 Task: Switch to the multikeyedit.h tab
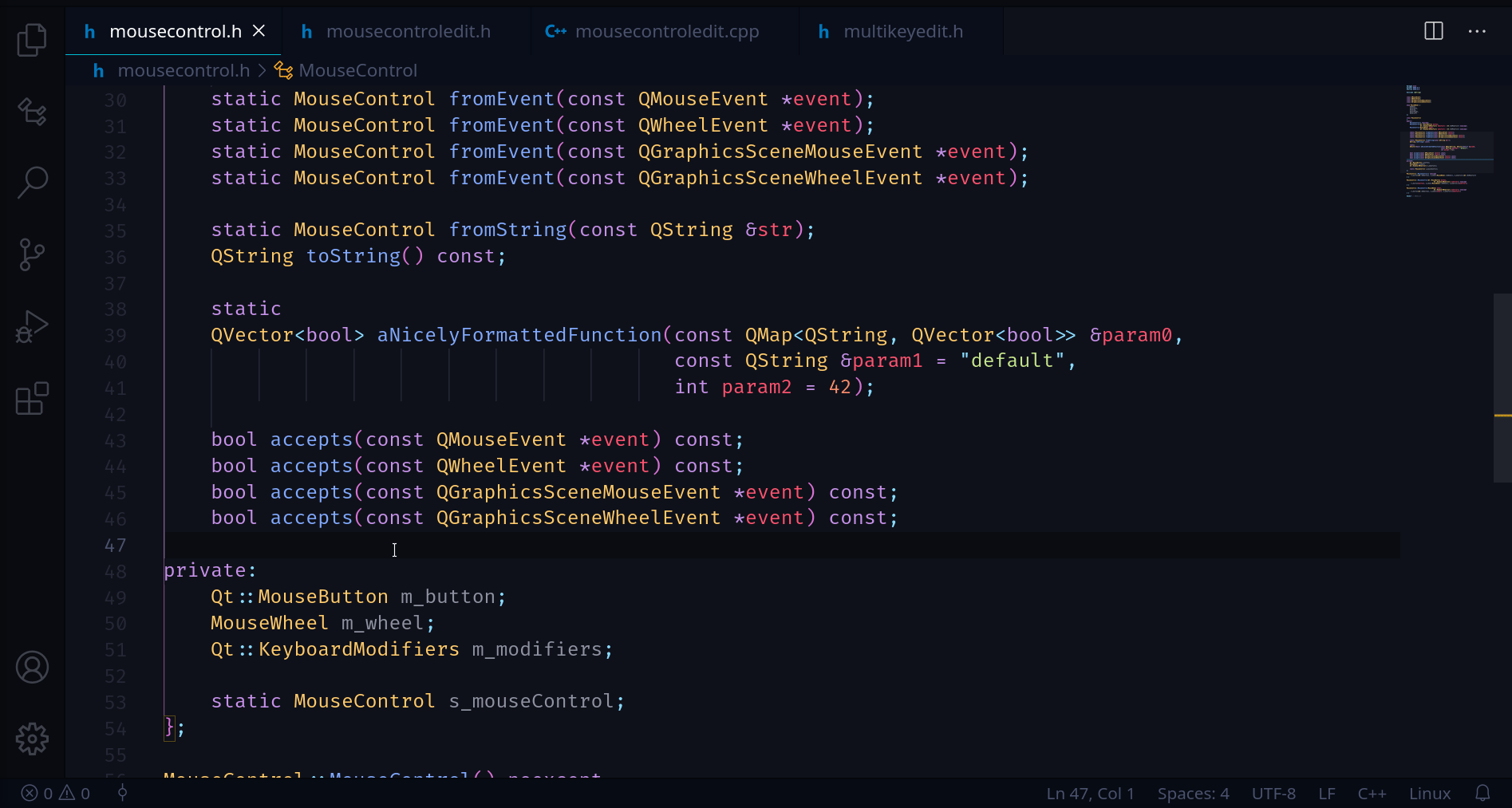pyautogui.click(x=902, y=31)
